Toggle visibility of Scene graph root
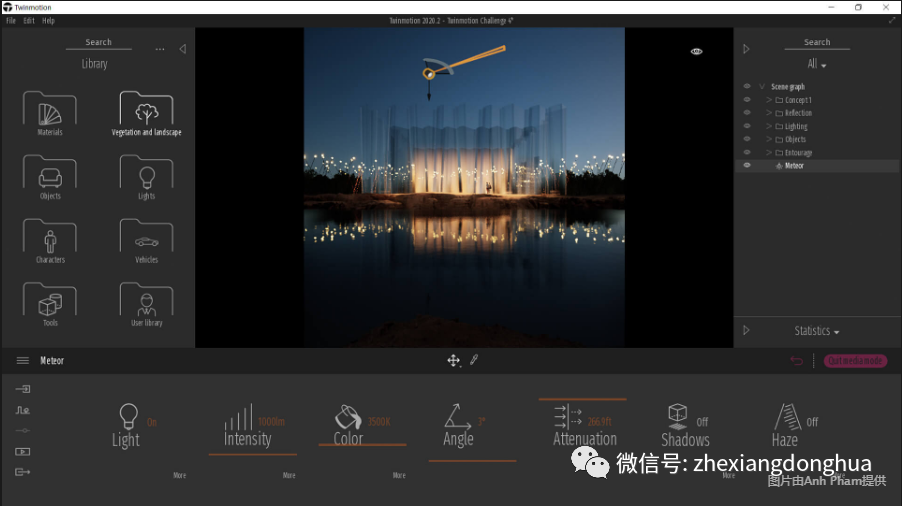The image size is (902, 506). point(747,86)
